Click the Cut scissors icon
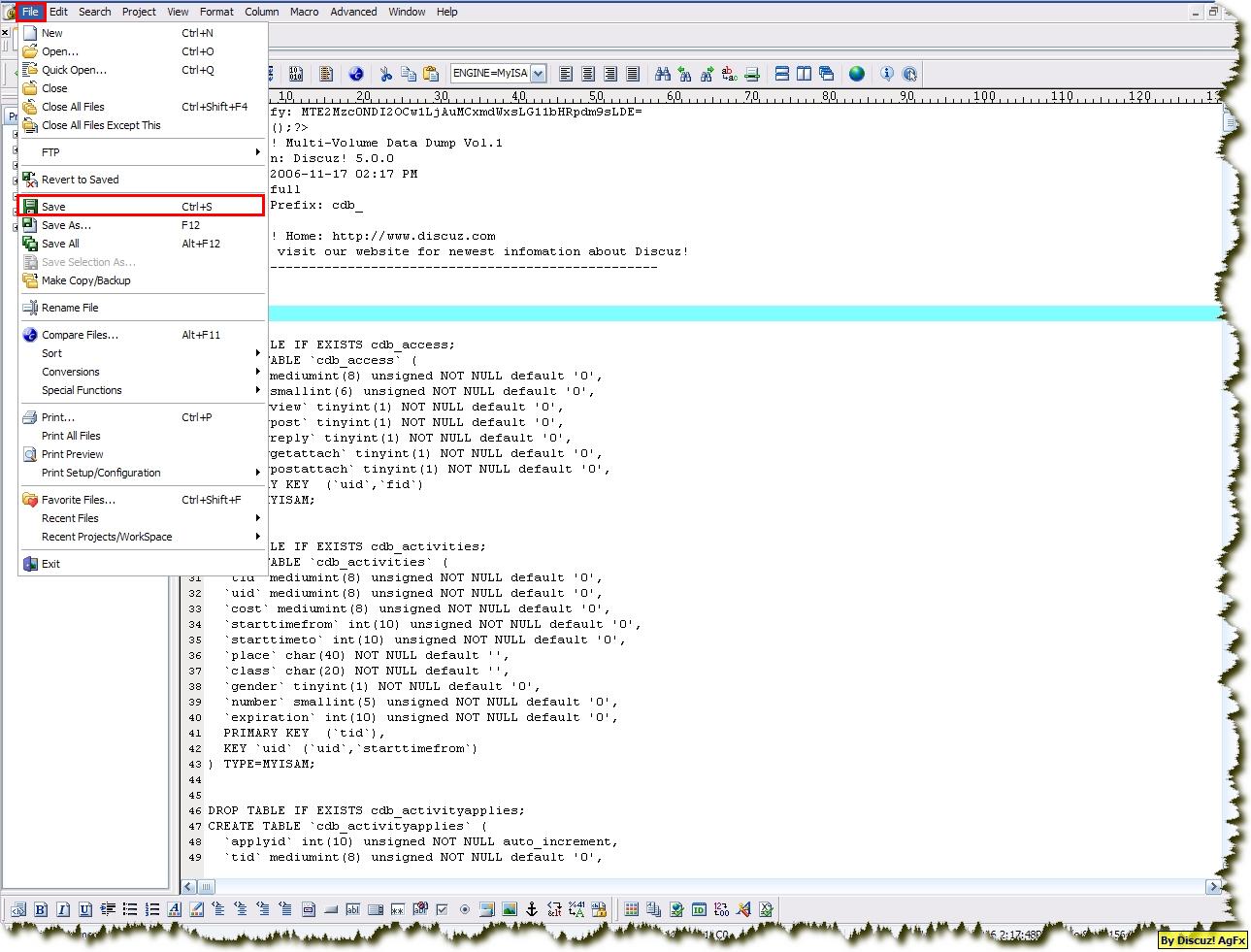This screenshot has width=1251, height=952. (x=385, y=74)
